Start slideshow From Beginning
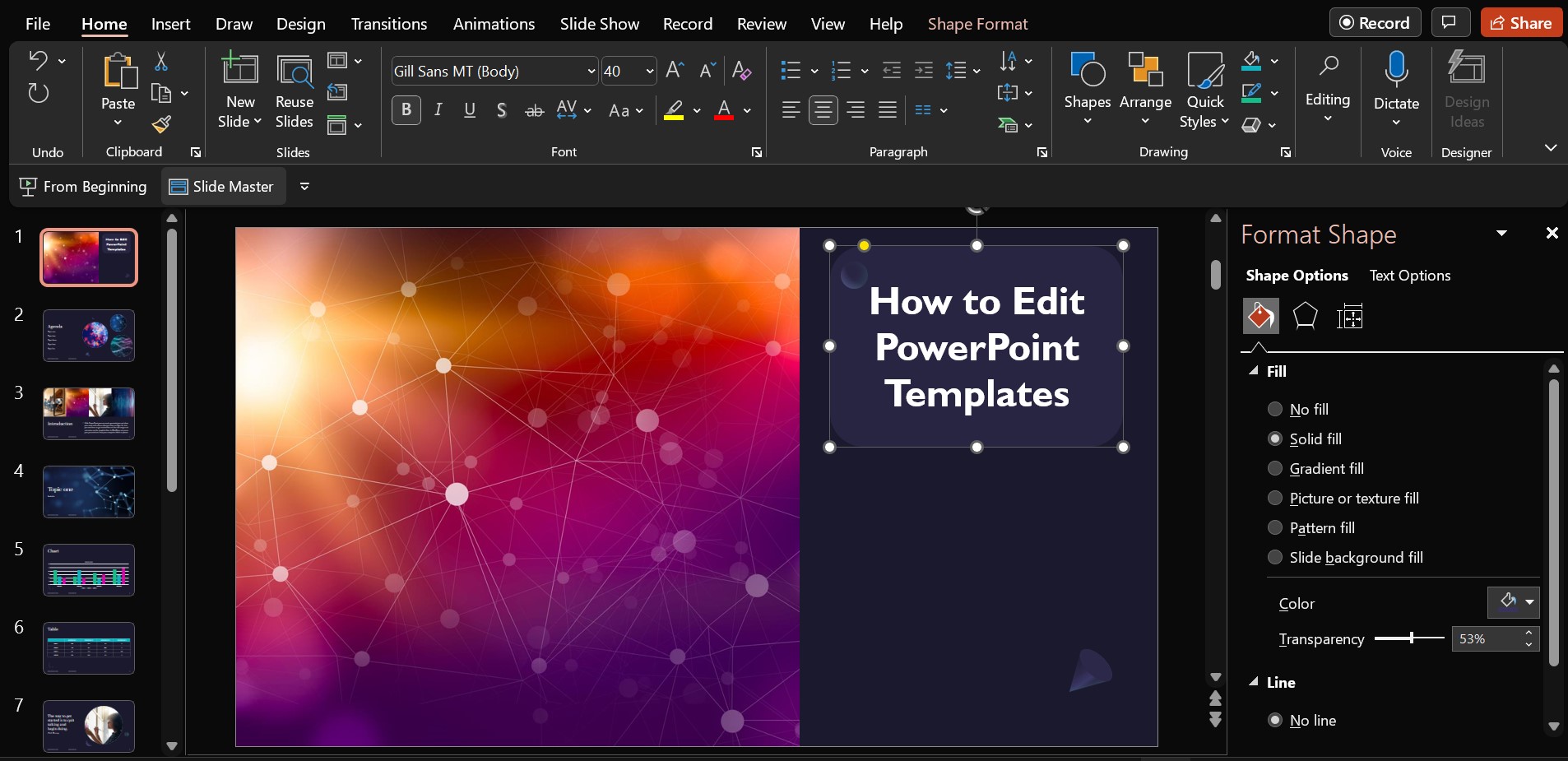The height and width of the screenshot is (761, 1568). pos(83,187)
